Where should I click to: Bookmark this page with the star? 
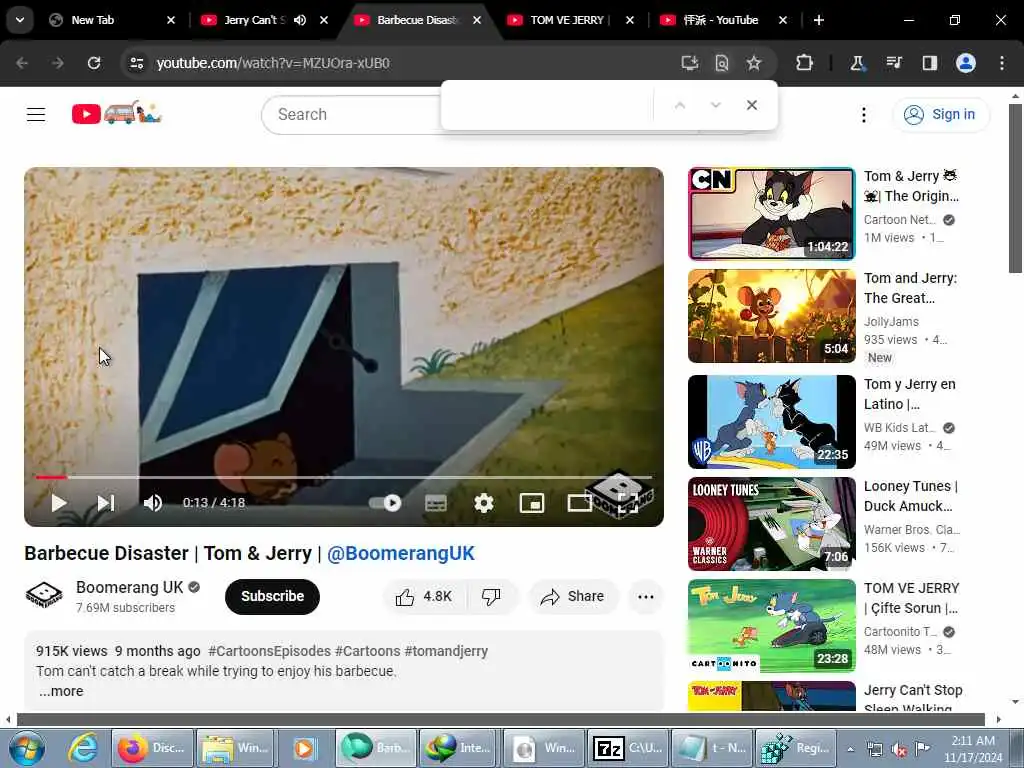(754, 63)
